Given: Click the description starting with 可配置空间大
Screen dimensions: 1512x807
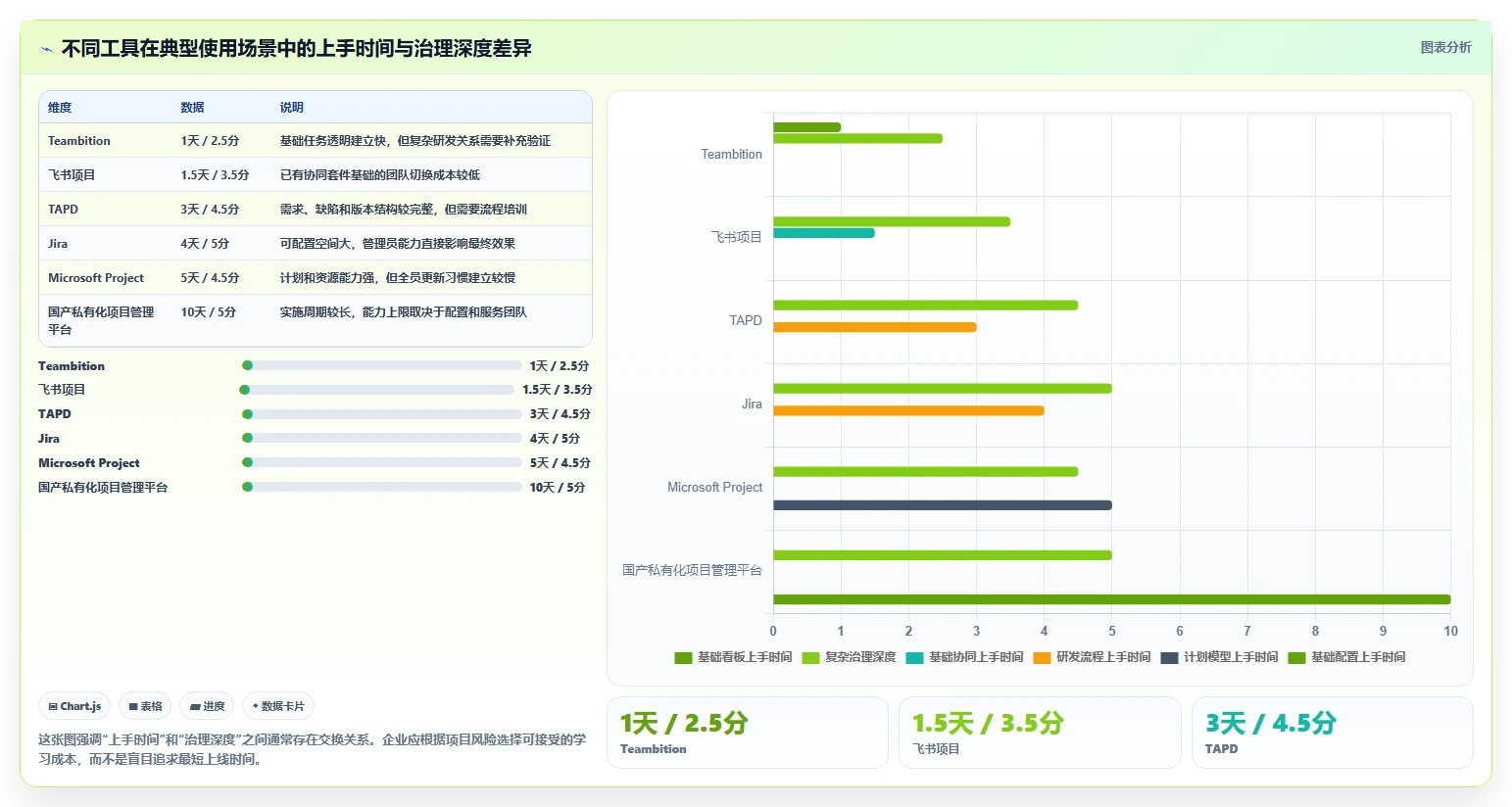Looking at the screenshot, I should pyautogui.click(x=398, y=244).
